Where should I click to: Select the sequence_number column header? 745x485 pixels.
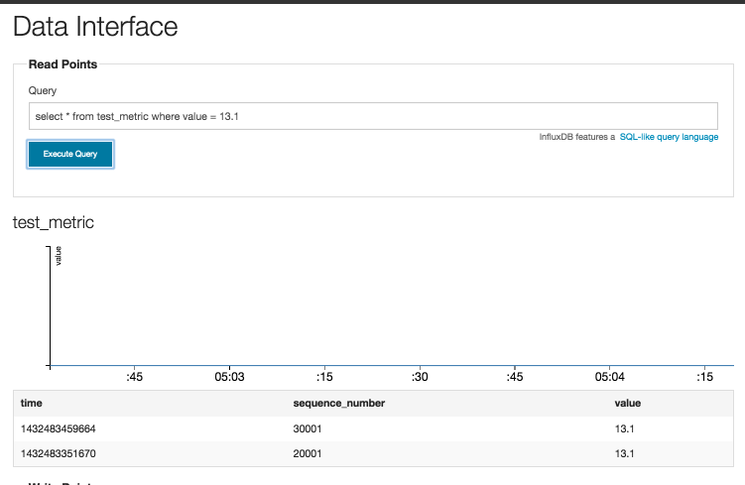pyautogui.click(x=339, y=403)
